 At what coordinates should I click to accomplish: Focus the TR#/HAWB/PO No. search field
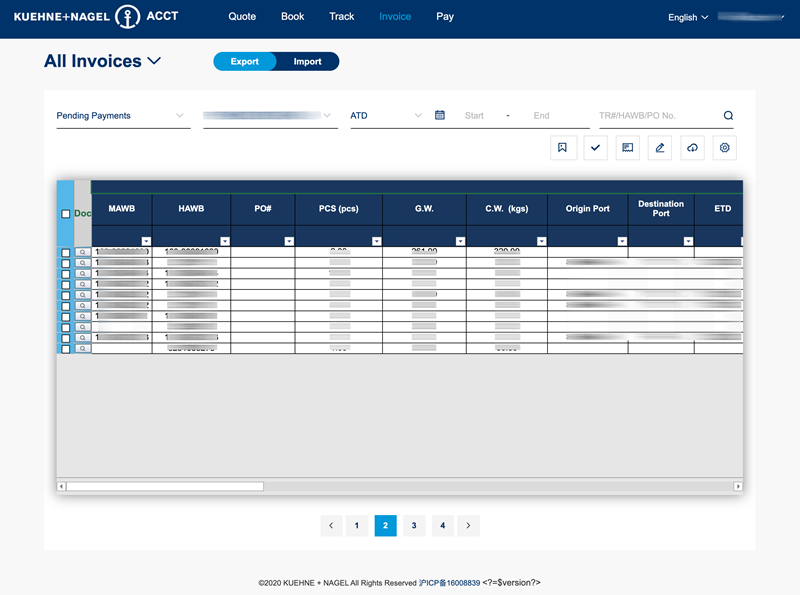click(657, 116)
